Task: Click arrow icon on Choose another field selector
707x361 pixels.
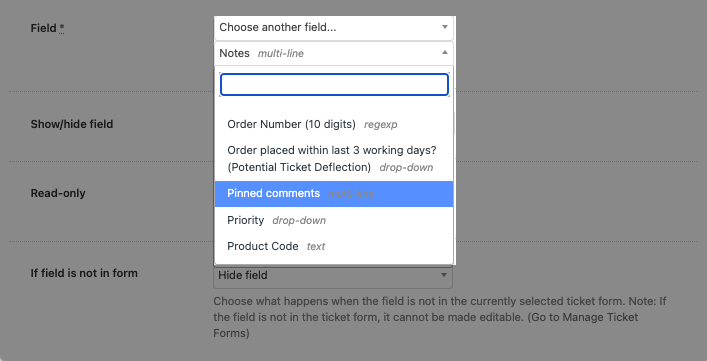Action: (445, 27)
